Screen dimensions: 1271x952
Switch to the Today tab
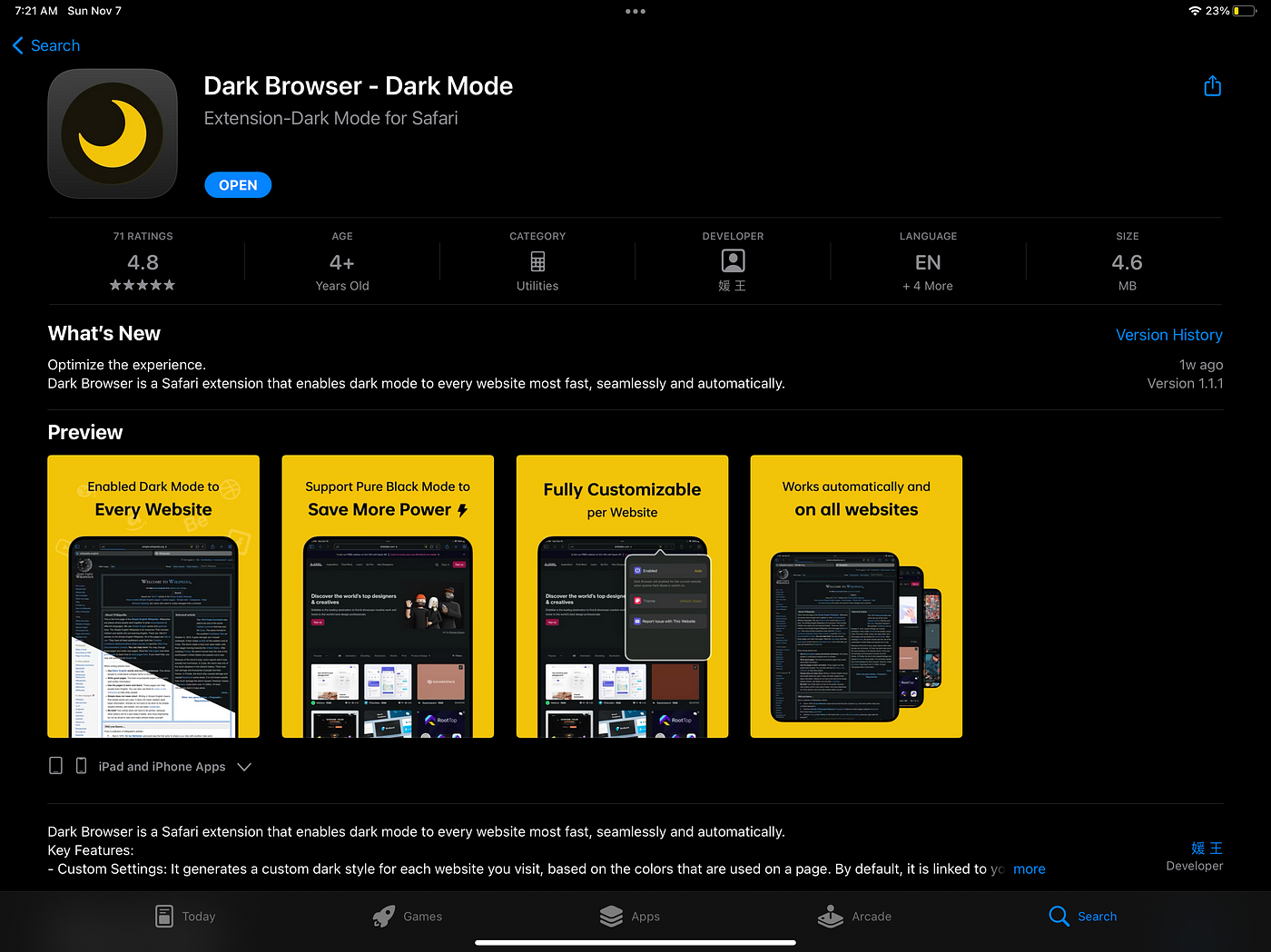pos(185,916)
